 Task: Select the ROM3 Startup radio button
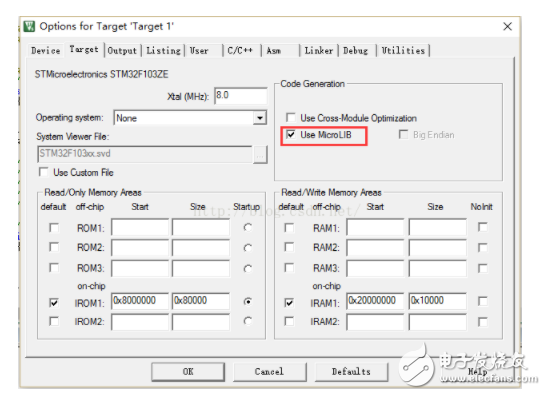tap(248, 269)
